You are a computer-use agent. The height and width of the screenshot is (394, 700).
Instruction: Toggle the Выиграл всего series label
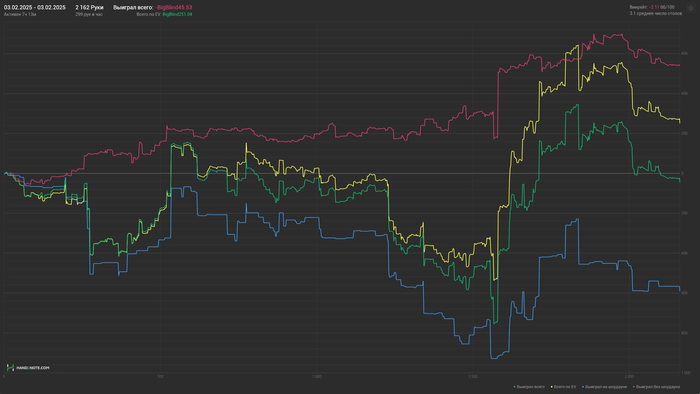[531, 387]
